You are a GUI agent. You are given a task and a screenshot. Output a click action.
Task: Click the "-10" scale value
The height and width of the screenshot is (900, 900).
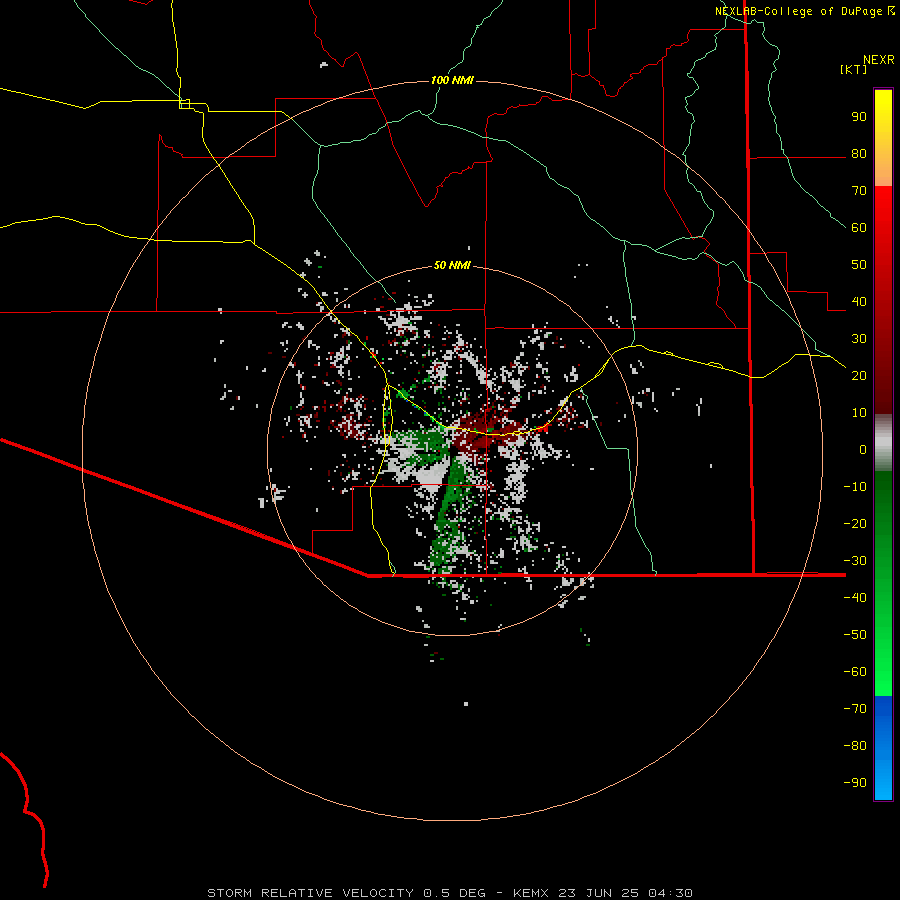click(x=855, y=487)
